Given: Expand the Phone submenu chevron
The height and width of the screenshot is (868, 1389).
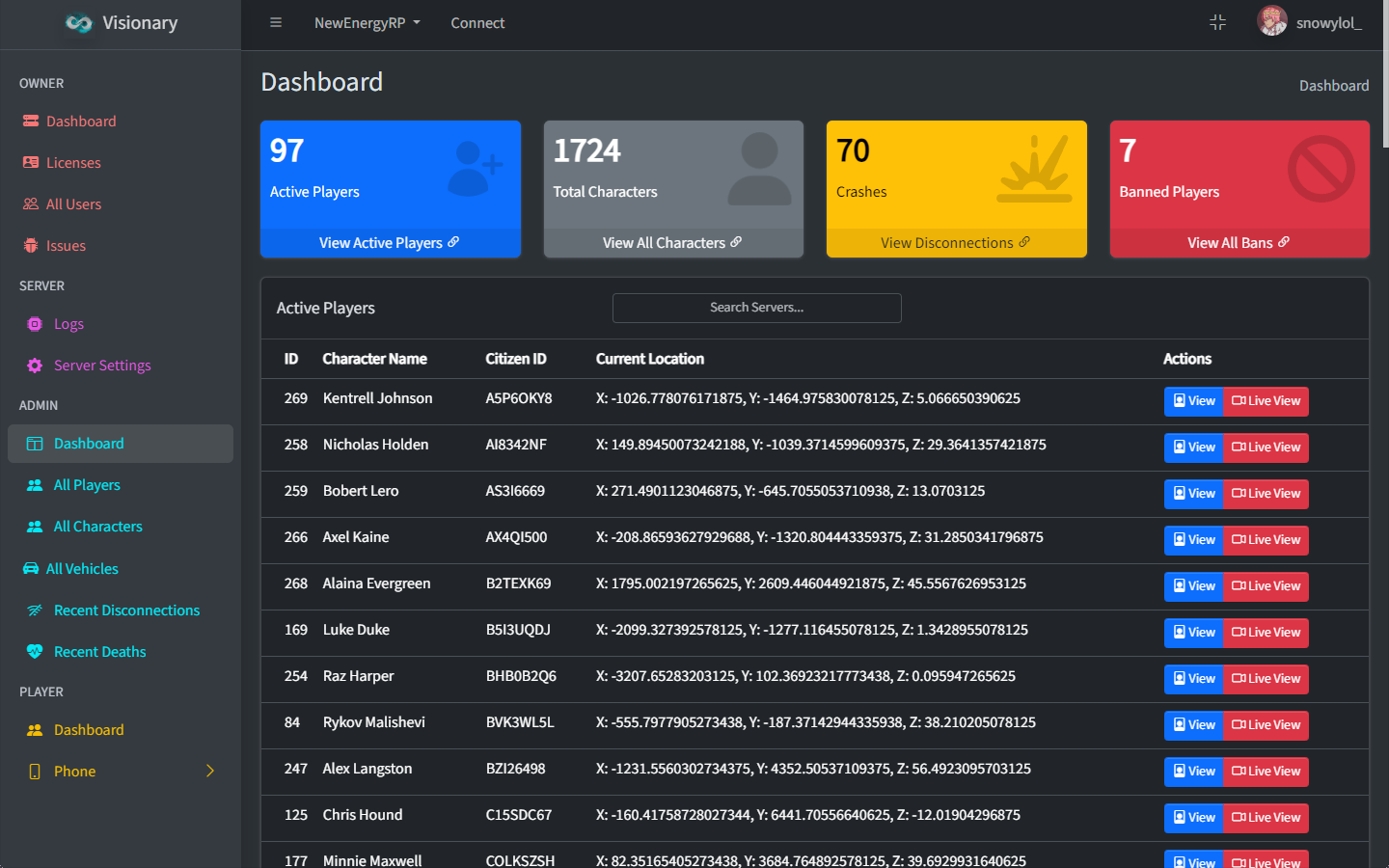Looking at the screenshot, I should pos(210,771).
